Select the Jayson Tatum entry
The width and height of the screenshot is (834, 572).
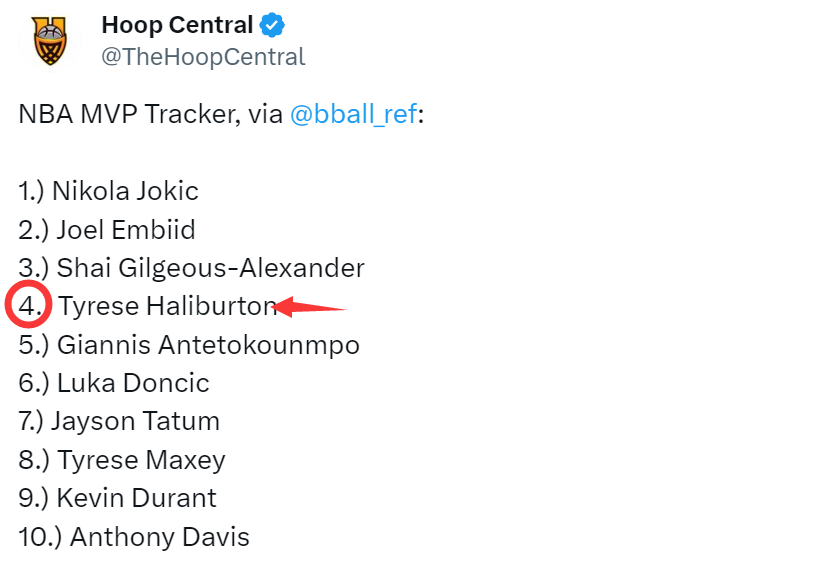135,421
